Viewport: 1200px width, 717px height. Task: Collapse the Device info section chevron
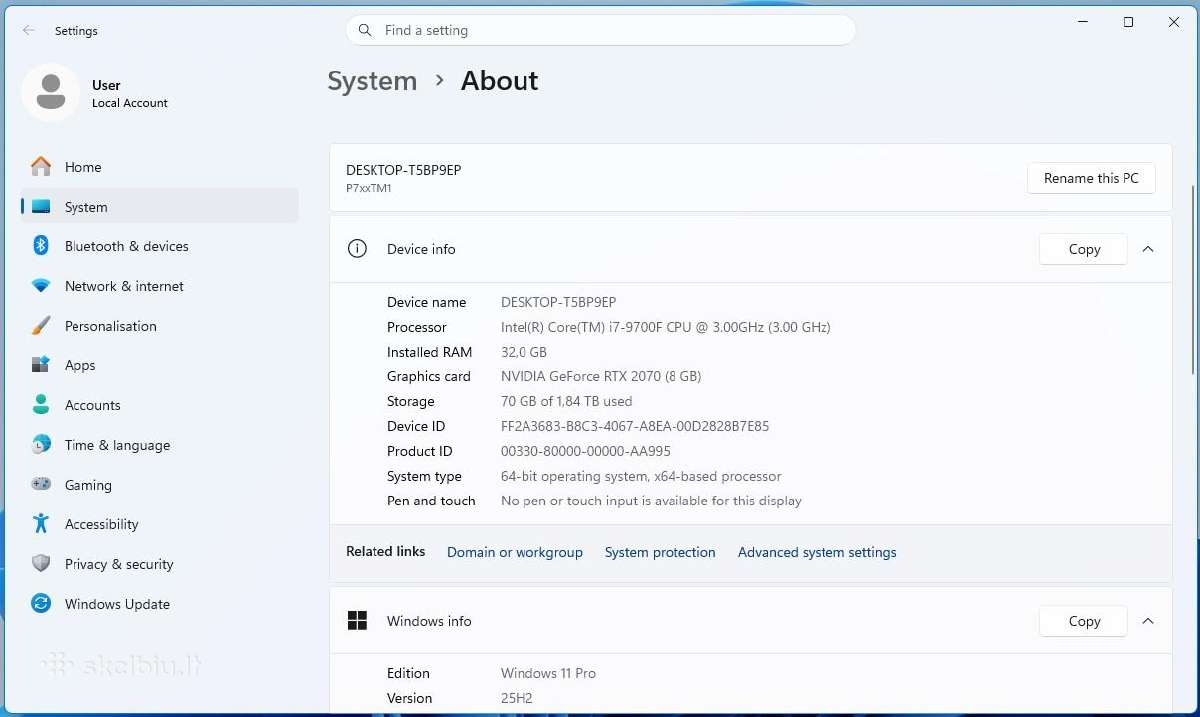click(1148, 249)
